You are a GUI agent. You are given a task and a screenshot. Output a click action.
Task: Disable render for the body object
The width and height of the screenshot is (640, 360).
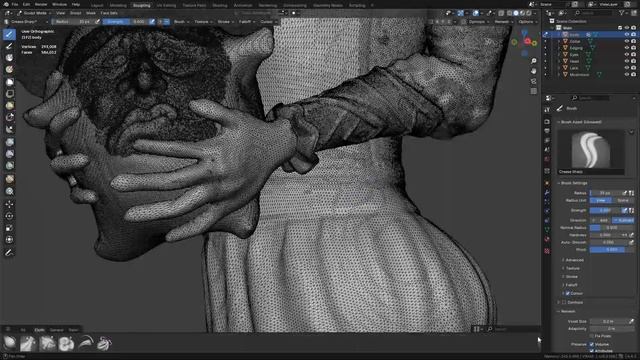633,35
